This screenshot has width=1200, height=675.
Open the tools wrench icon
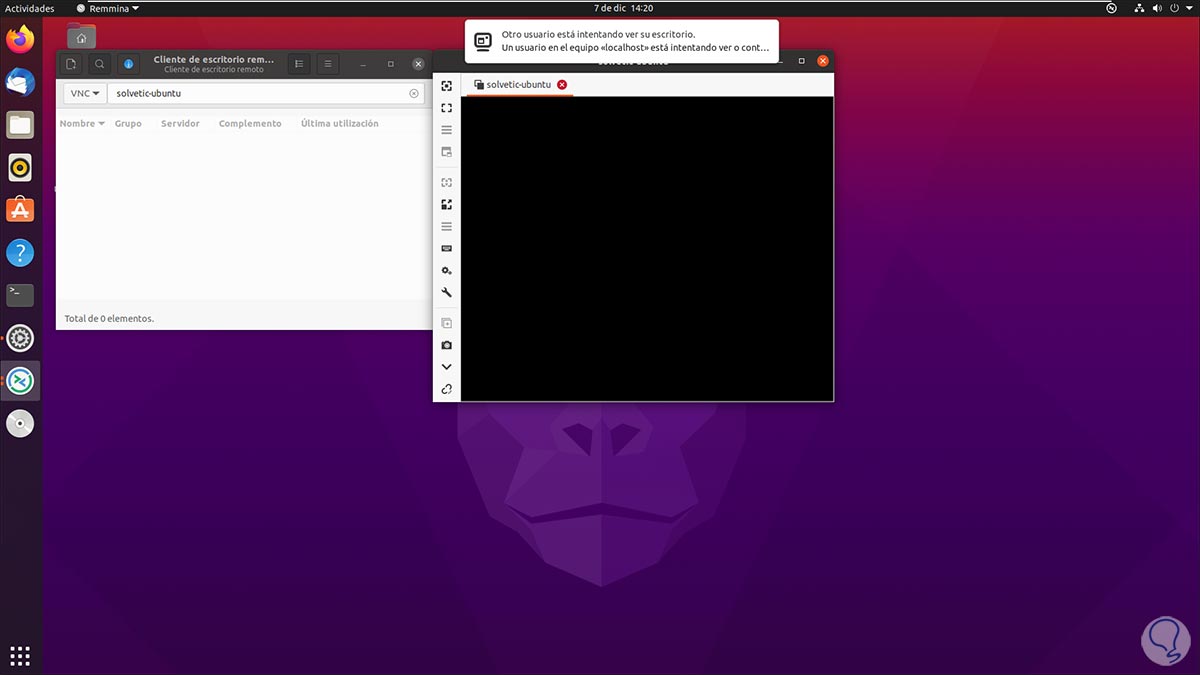click(447, 293)
